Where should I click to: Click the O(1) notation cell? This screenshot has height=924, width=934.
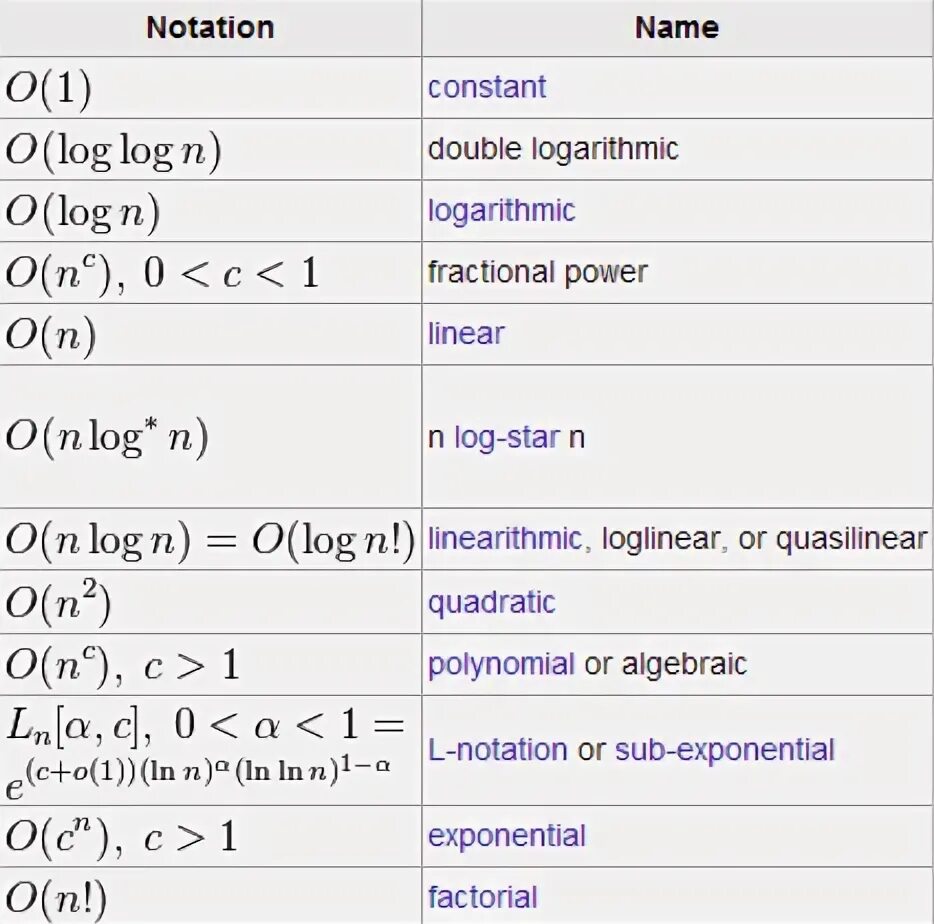49,89
